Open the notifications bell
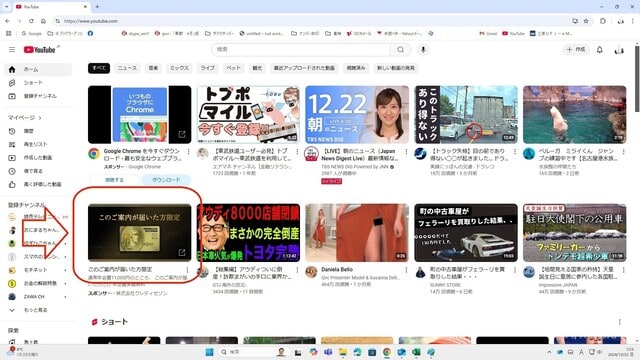The height and width of the screenshot is (360, 640). (600, 50)
